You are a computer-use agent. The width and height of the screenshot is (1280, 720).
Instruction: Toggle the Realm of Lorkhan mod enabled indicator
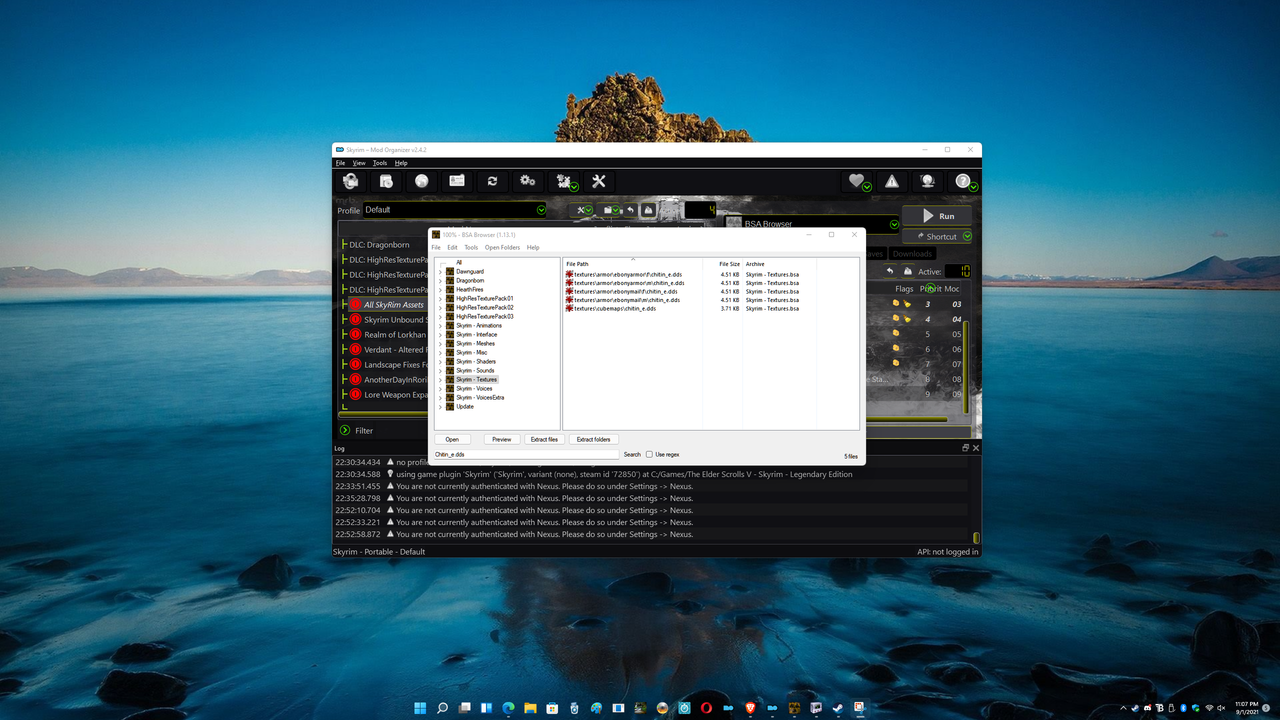(355, 334)
